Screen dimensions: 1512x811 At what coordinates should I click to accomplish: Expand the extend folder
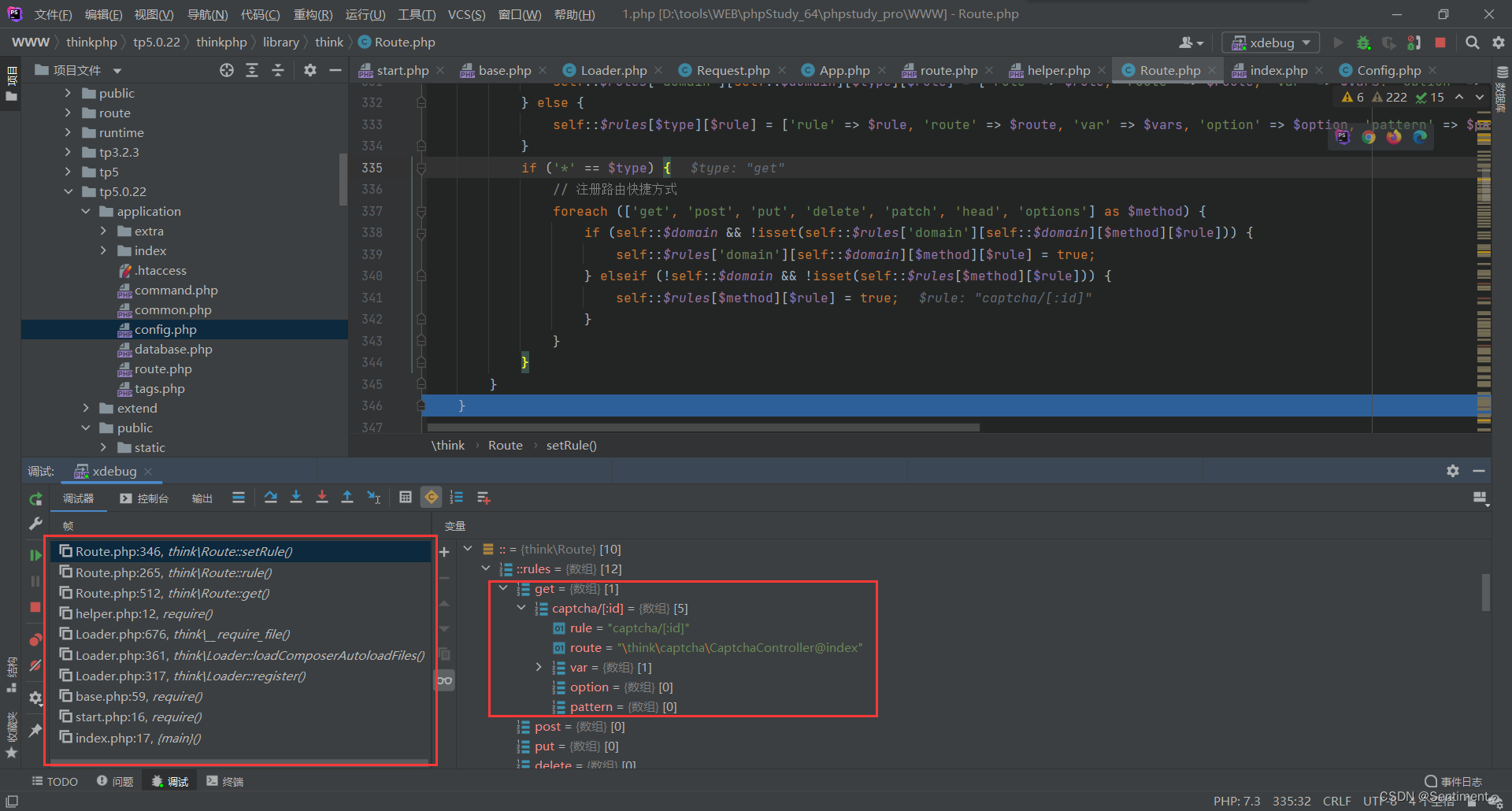pos(86,408)
